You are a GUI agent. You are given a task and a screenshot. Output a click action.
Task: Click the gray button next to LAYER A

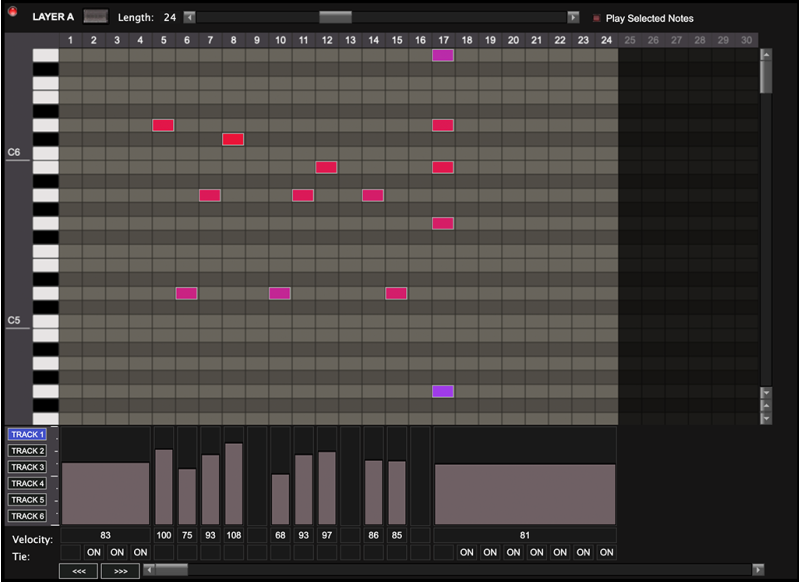(96, 17)
